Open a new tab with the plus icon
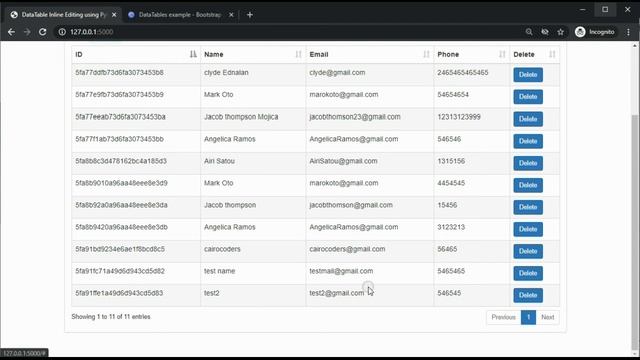 click(250, 15)
